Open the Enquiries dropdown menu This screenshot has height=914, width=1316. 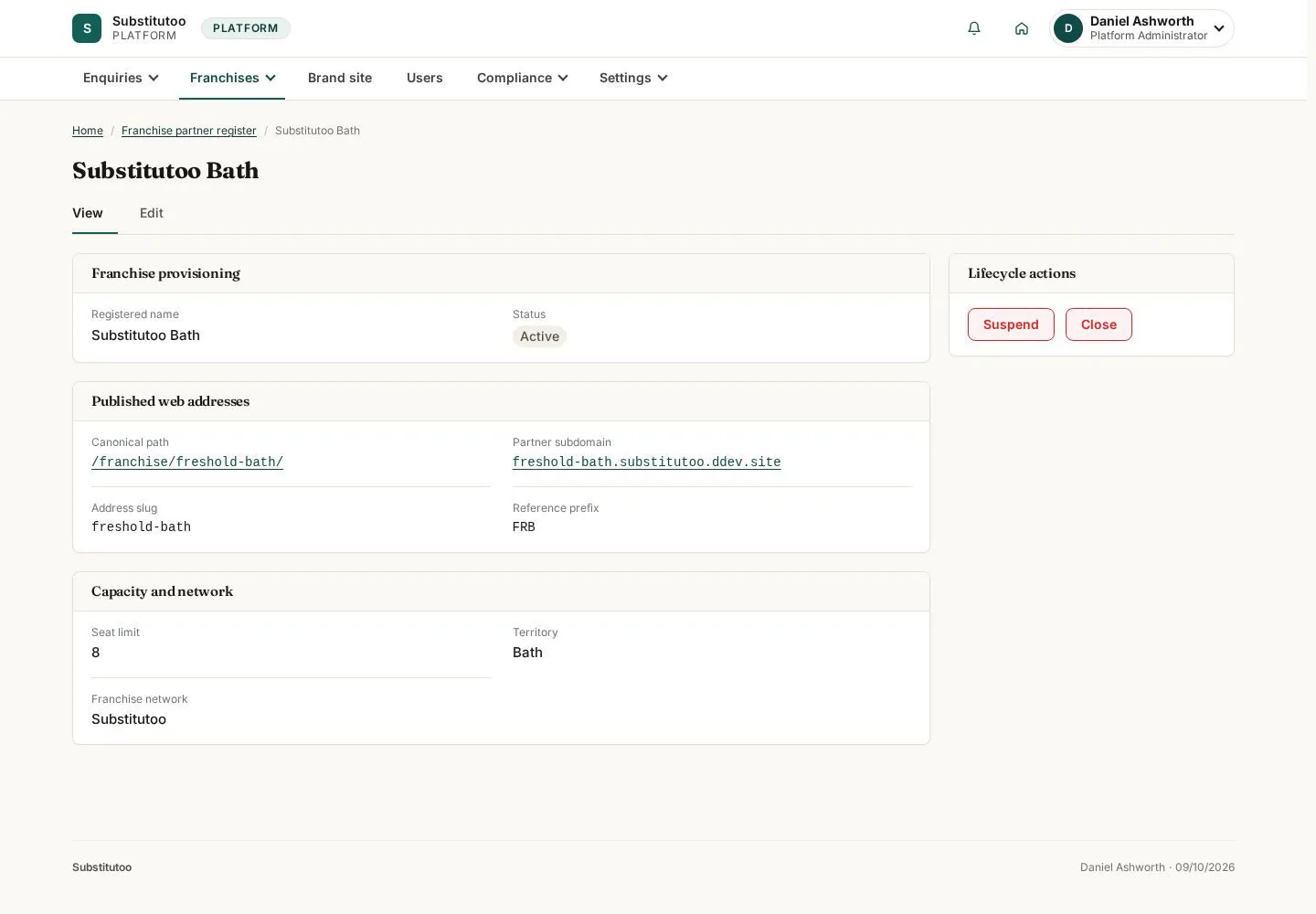[121, 78]
